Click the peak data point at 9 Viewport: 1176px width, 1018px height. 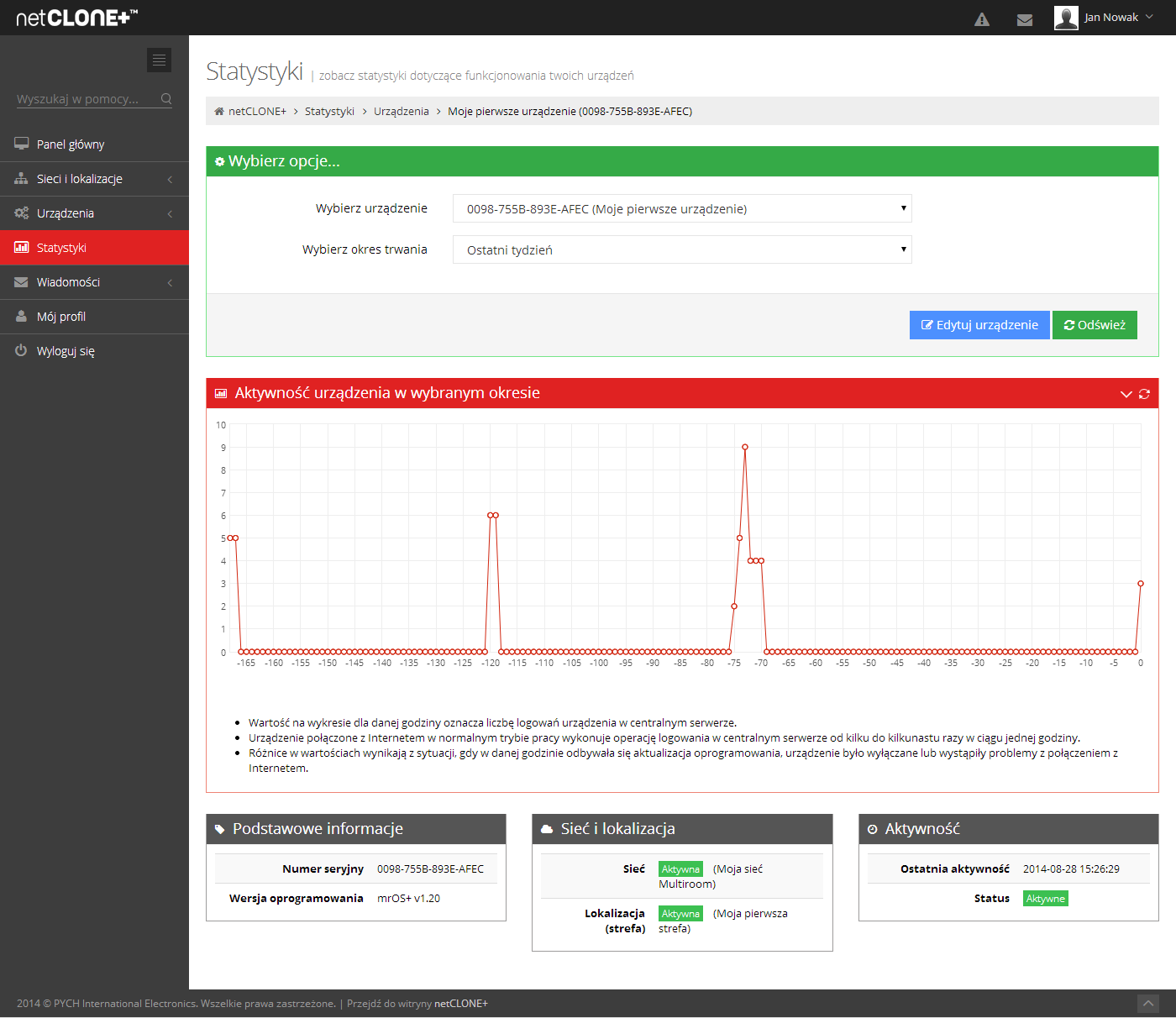(x=745, y=448)
